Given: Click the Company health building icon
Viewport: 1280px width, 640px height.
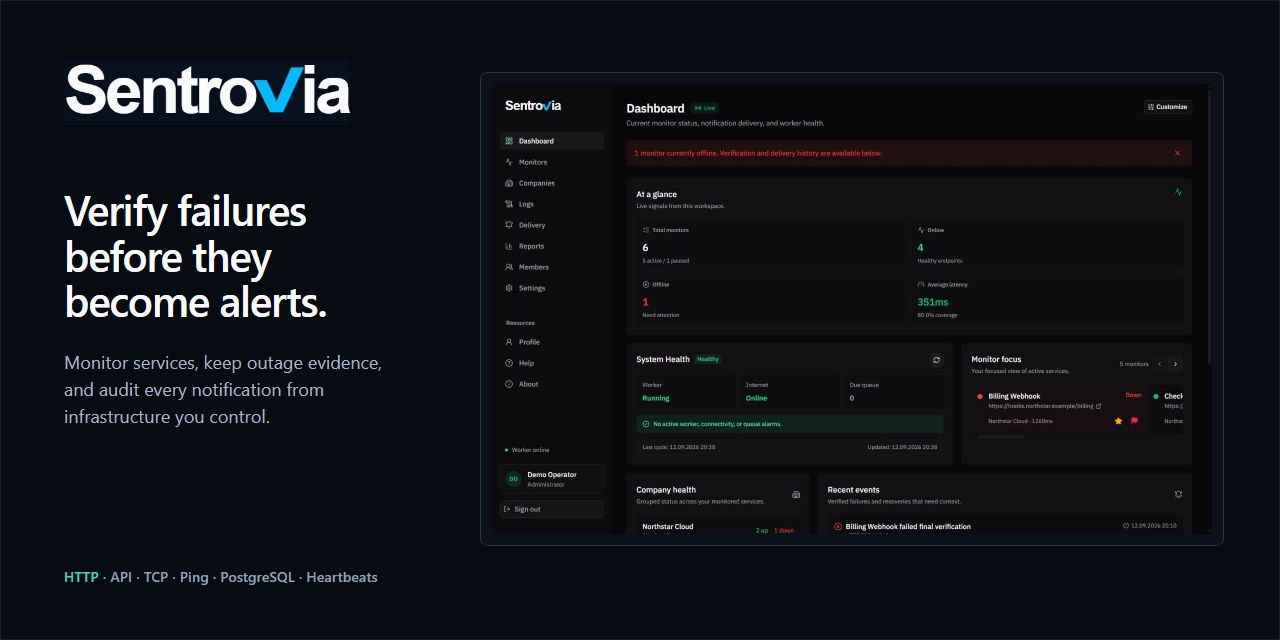Looking at the screenshot, I should [x=796, y=495].
